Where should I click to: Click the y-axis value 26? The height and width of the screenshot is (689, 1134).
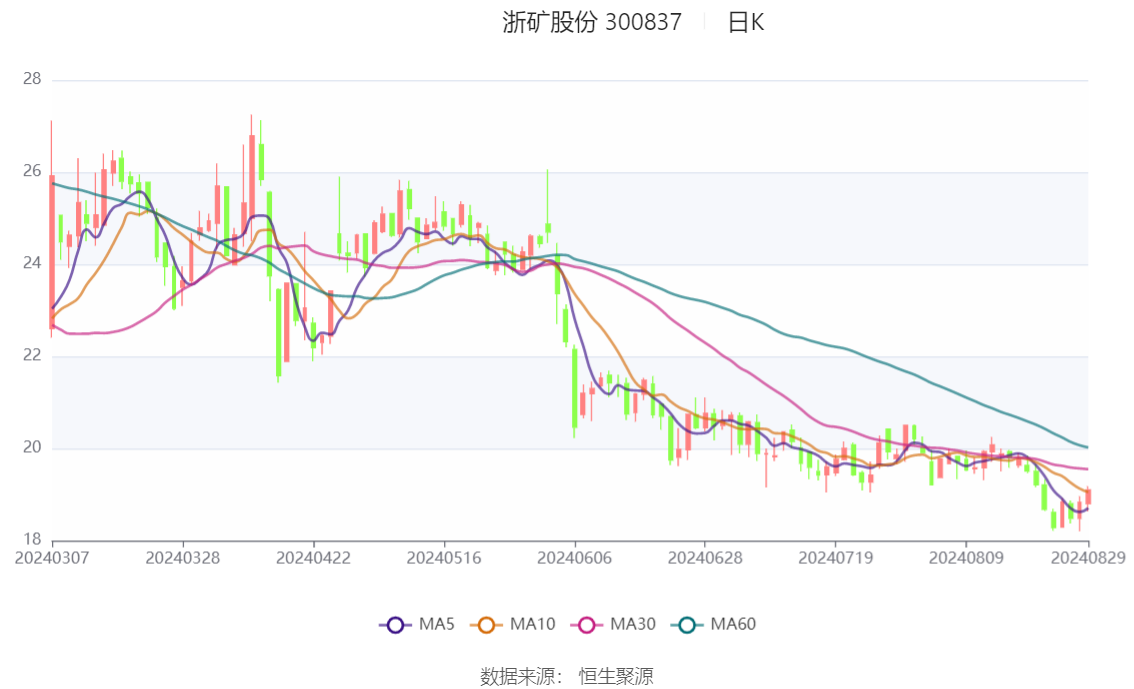[x=32, y=171]
